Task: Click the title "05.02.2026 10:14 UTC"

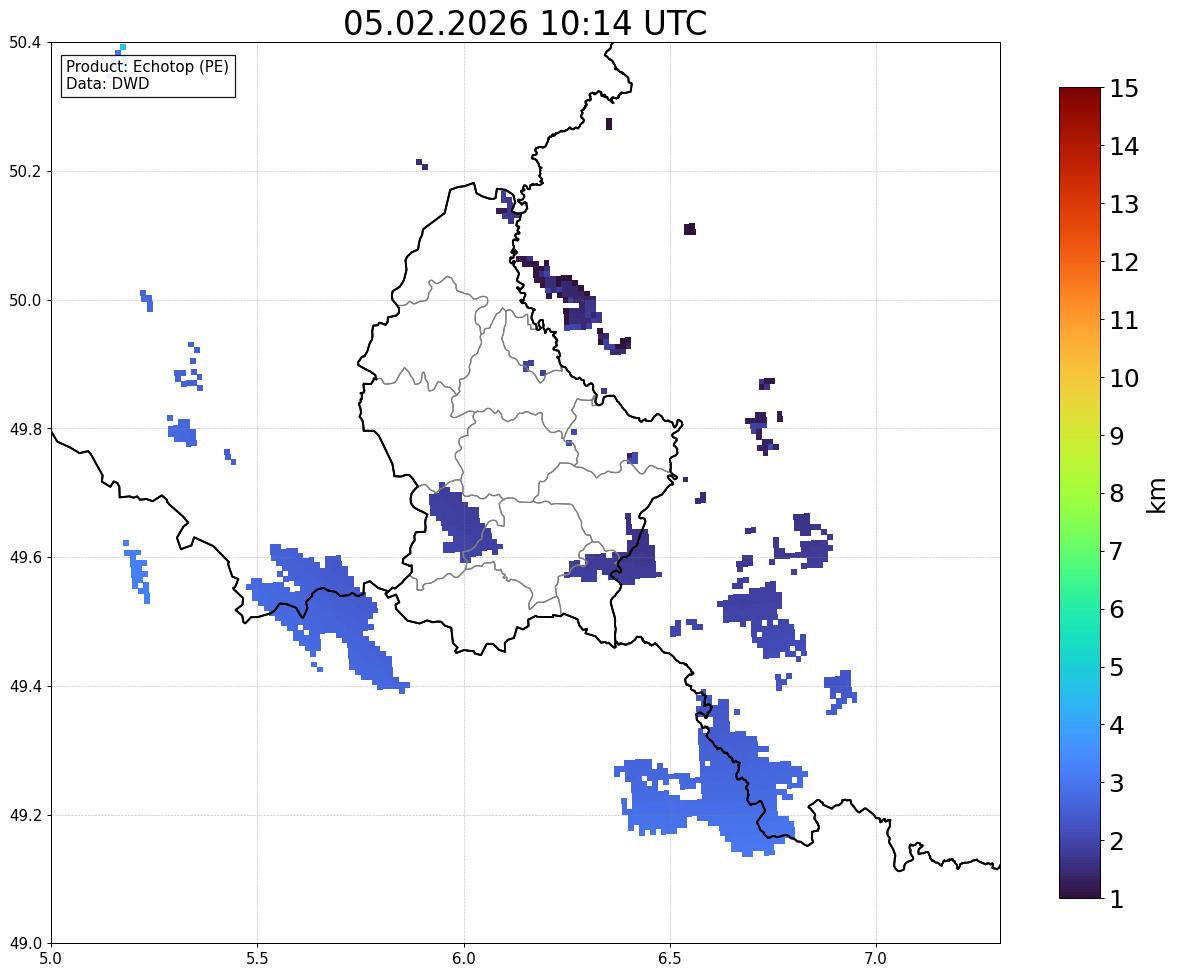Action: click(x=525, y=23)
